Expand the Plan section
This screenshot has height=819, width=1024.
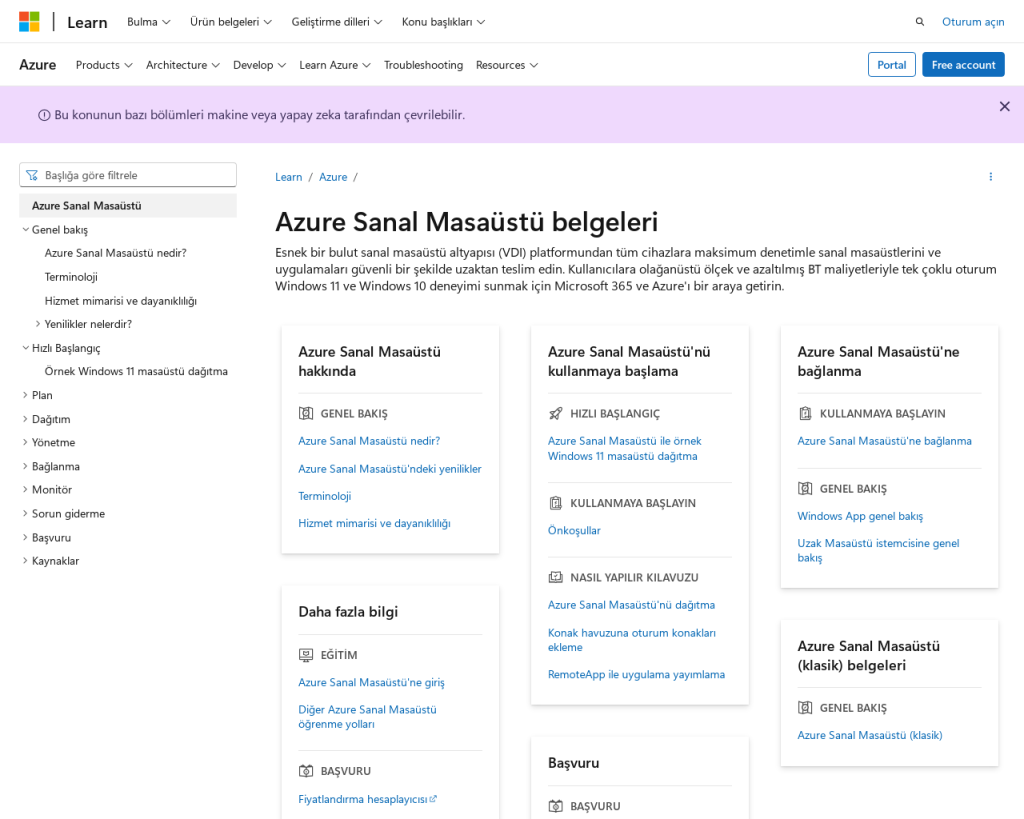tap(37, 395)
